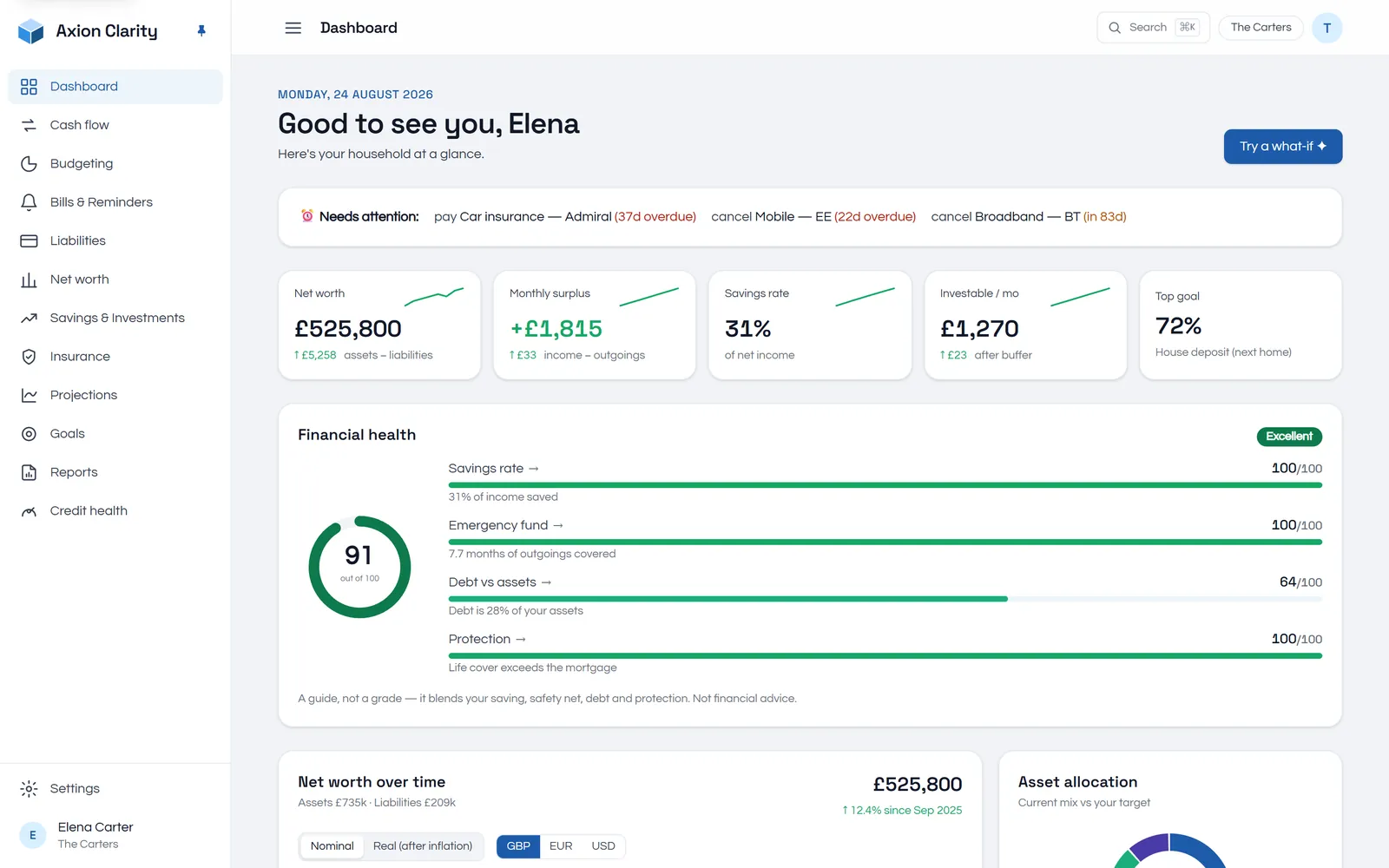This screenshot has width=1389, height=868.
Task: Open Protection health detail link
Action: 487,639
